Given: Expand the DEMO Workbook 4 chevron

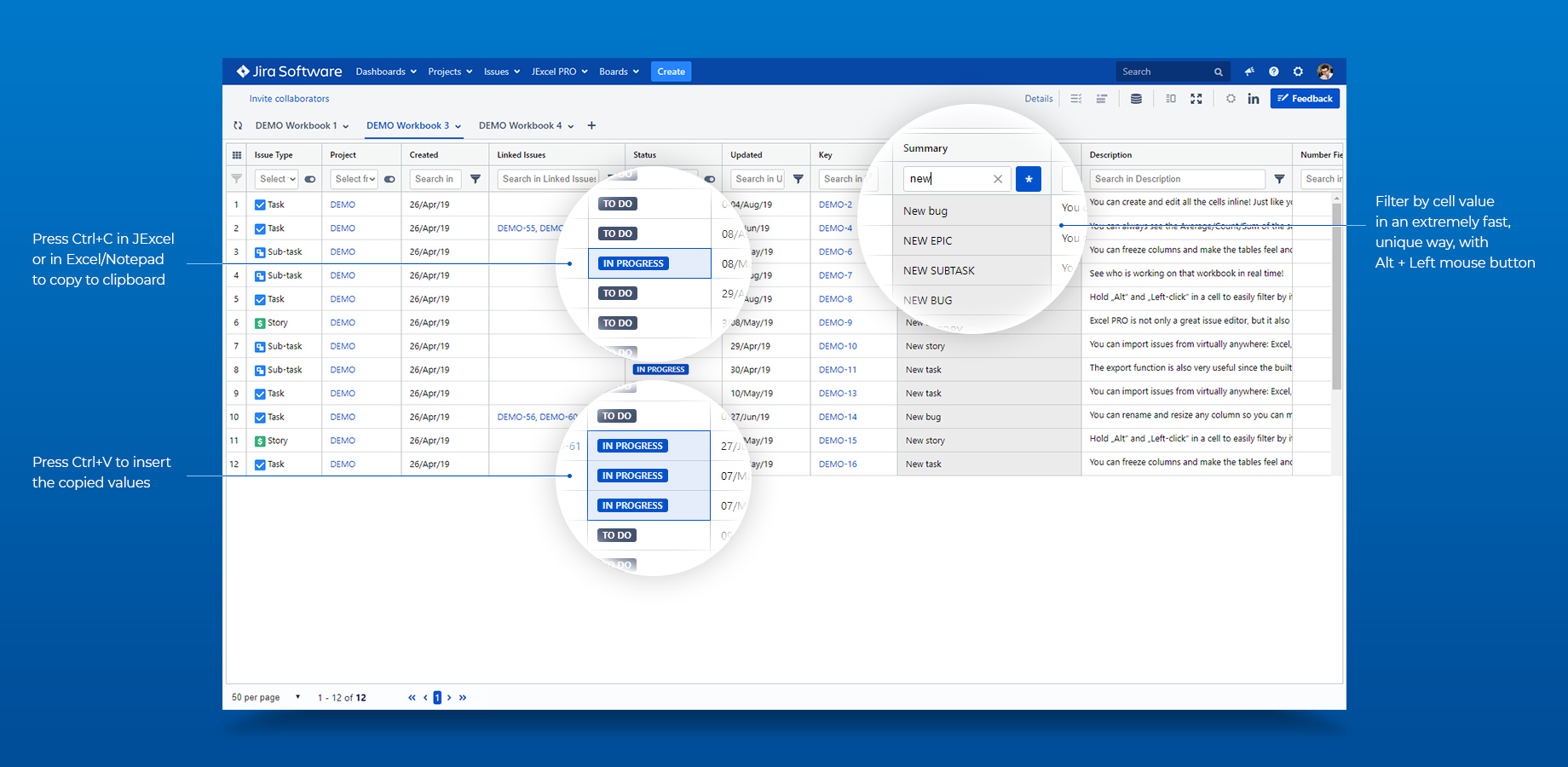Looking at the screenshot, I should [570, 126].
